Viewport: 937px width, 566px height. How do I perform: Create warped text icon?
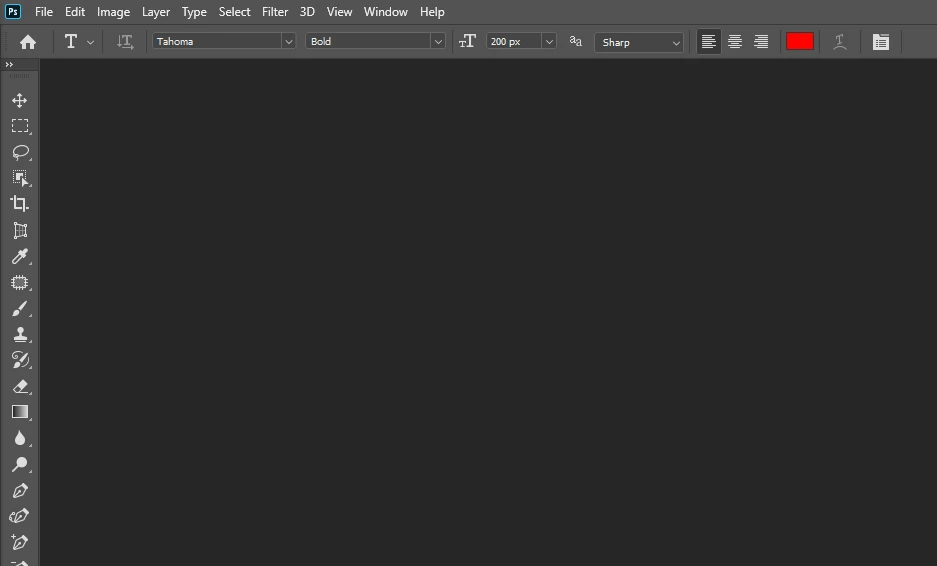click(840, 42)
